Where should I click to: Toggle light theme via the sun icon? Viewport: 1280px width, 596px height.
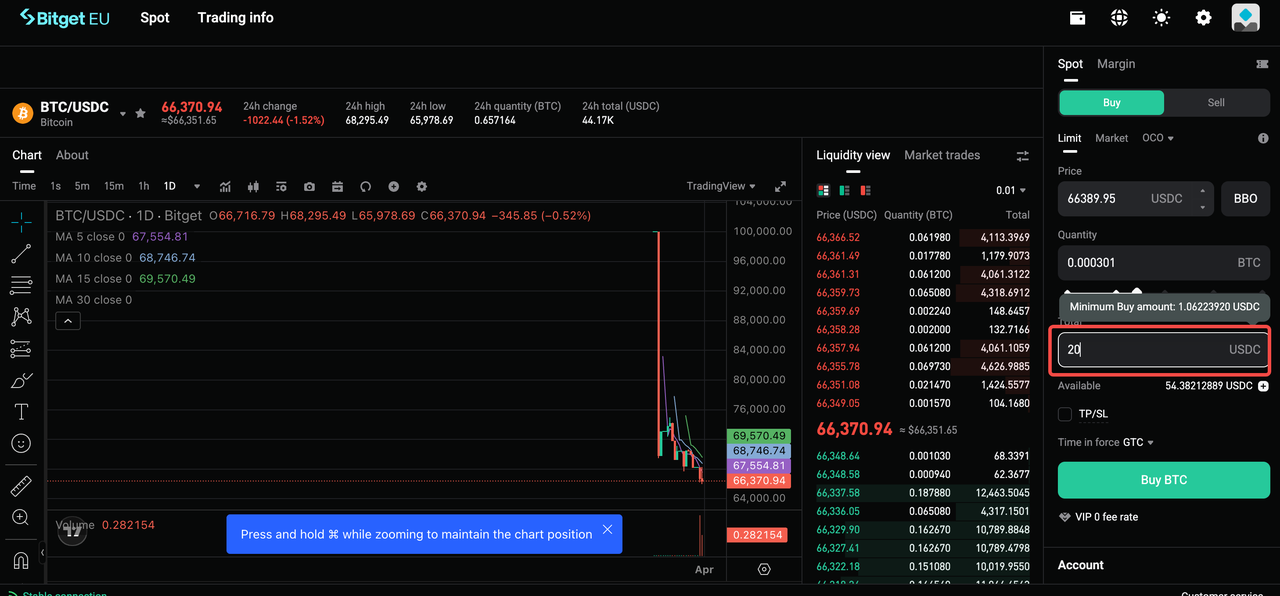1161,18
